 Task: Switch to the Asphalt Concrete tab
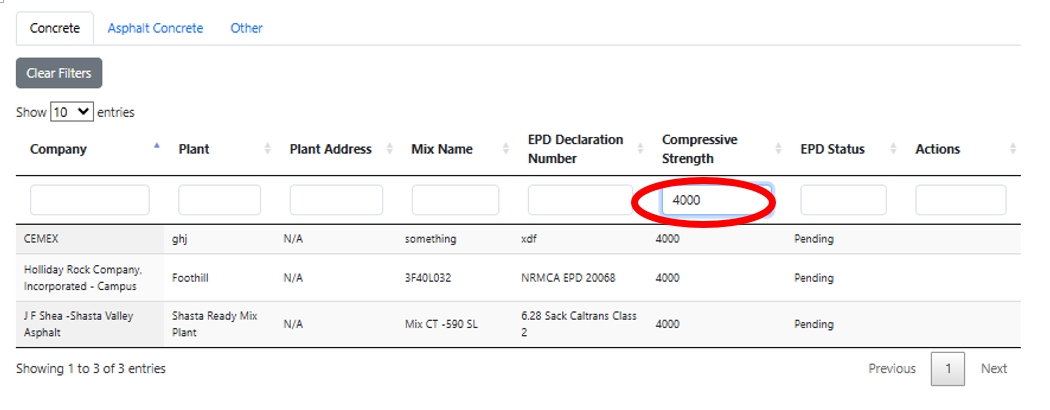click(x=155, y=28)
